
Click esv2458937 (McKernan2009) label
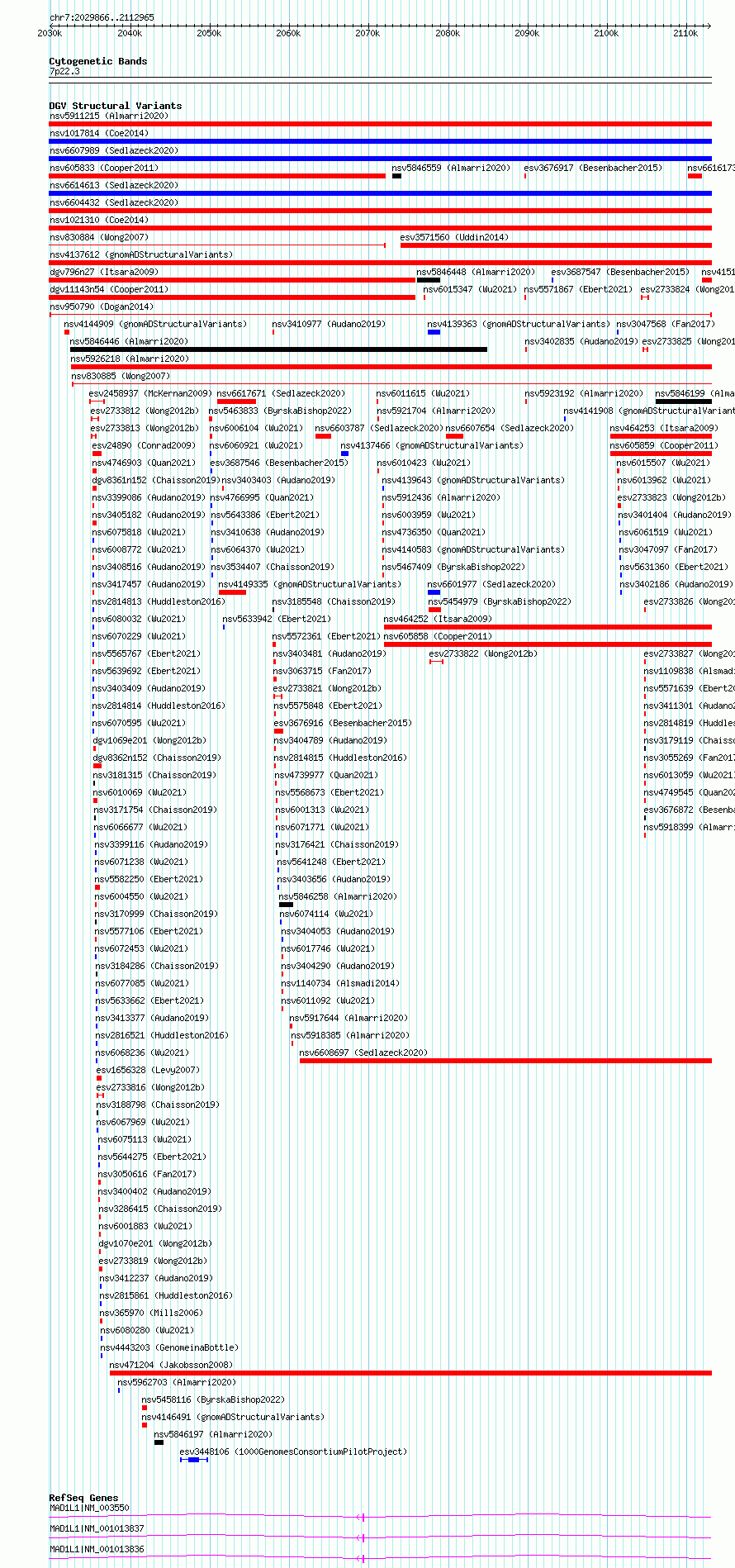(150, 393)
